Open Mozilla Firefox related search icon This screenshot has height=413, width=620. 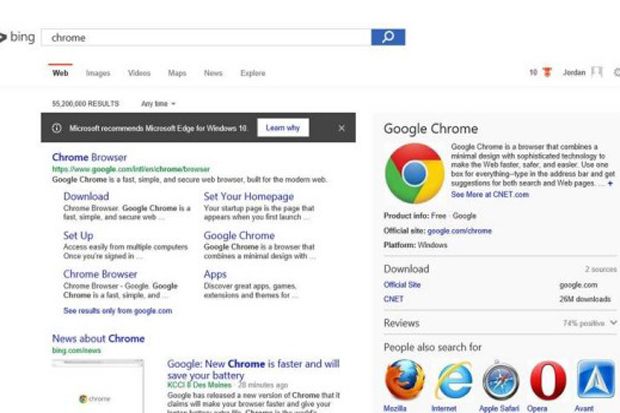pos(405,380)
